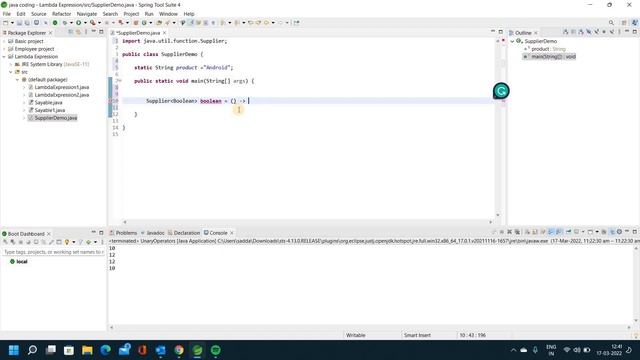The image size is (640, 360).
Task: Click the Save toolbar icon
Action: point(19,23)
